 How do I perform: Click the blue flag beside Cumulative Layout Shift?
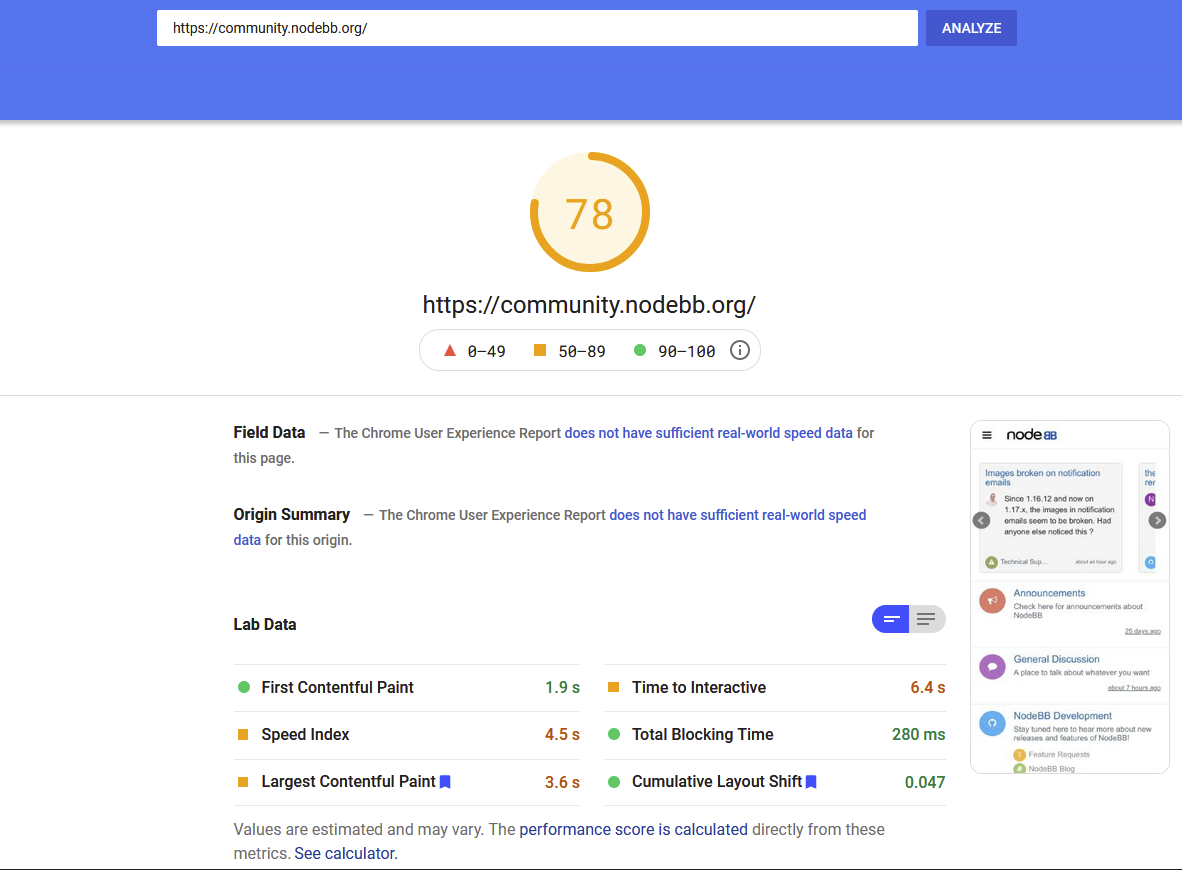click(x=810, y=781)
